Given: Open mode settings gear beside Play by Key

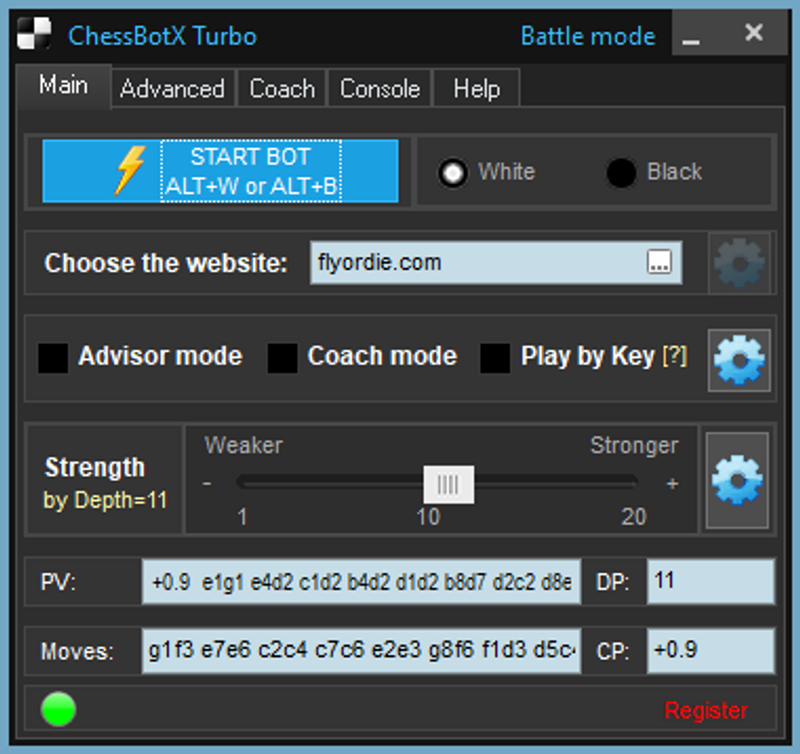Looking at the screenshot, I should [739, 360].
